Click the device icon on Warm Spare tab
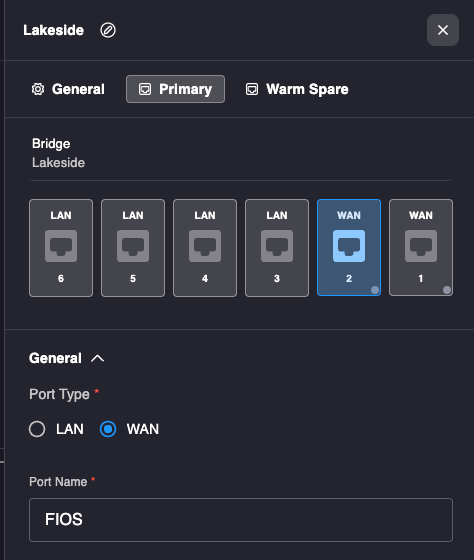The image size is (474, 560). click(x=252, y=89)
